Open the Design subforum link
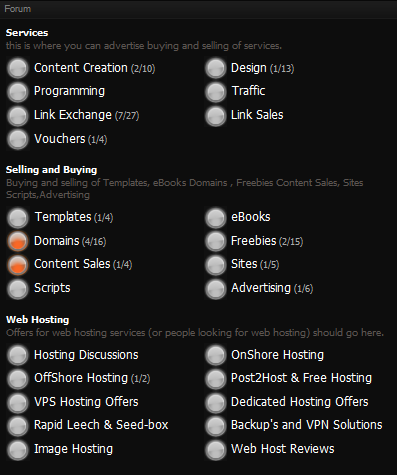Viewport: 397px width, 475px height. coord(249,68)
